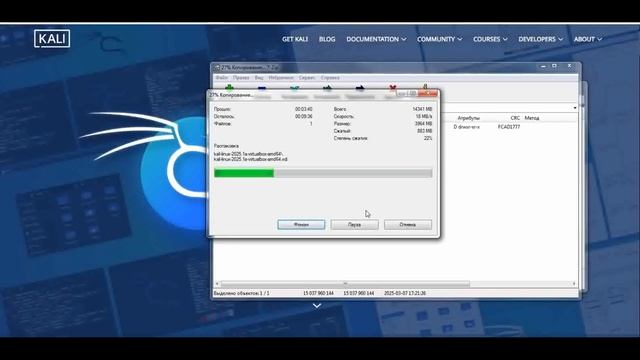Open the BLOG link
The image size is (640, 360).
click(x=327, y=39)
